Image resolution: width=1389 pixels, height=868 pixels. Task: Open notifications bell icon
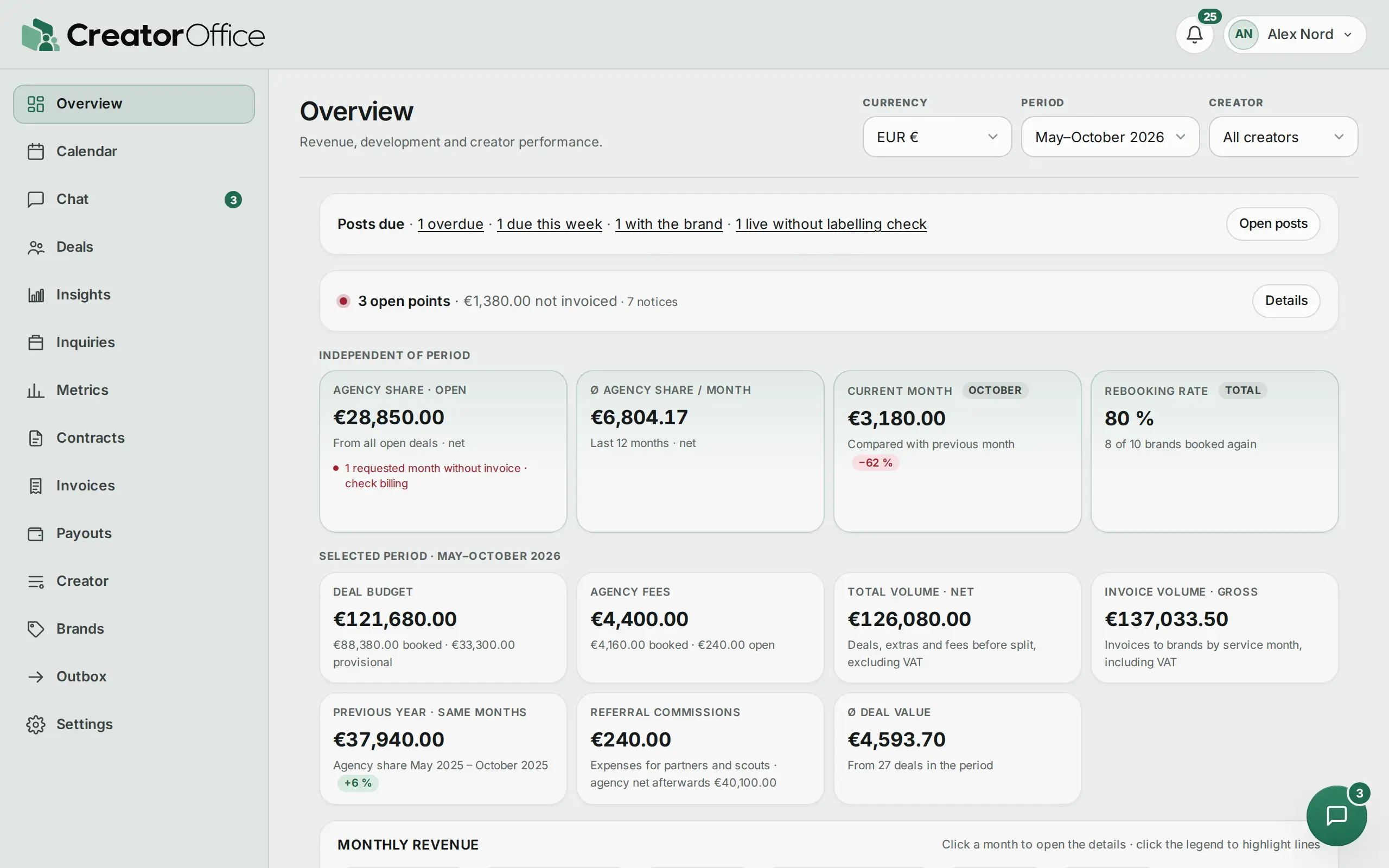point(1194,34)
